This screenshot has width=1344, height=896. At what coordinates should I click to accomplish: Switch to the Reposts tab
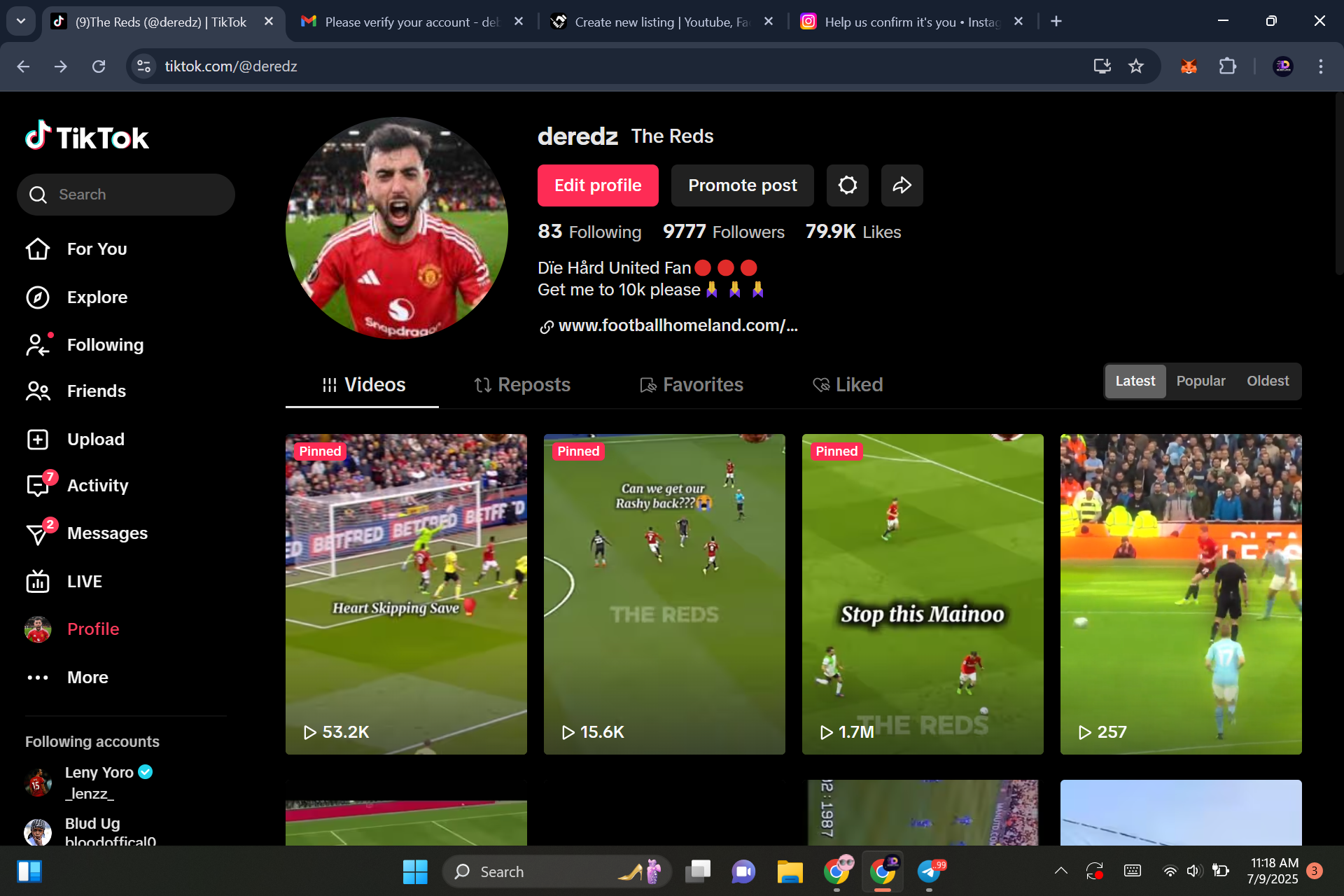tap(521, 385)
